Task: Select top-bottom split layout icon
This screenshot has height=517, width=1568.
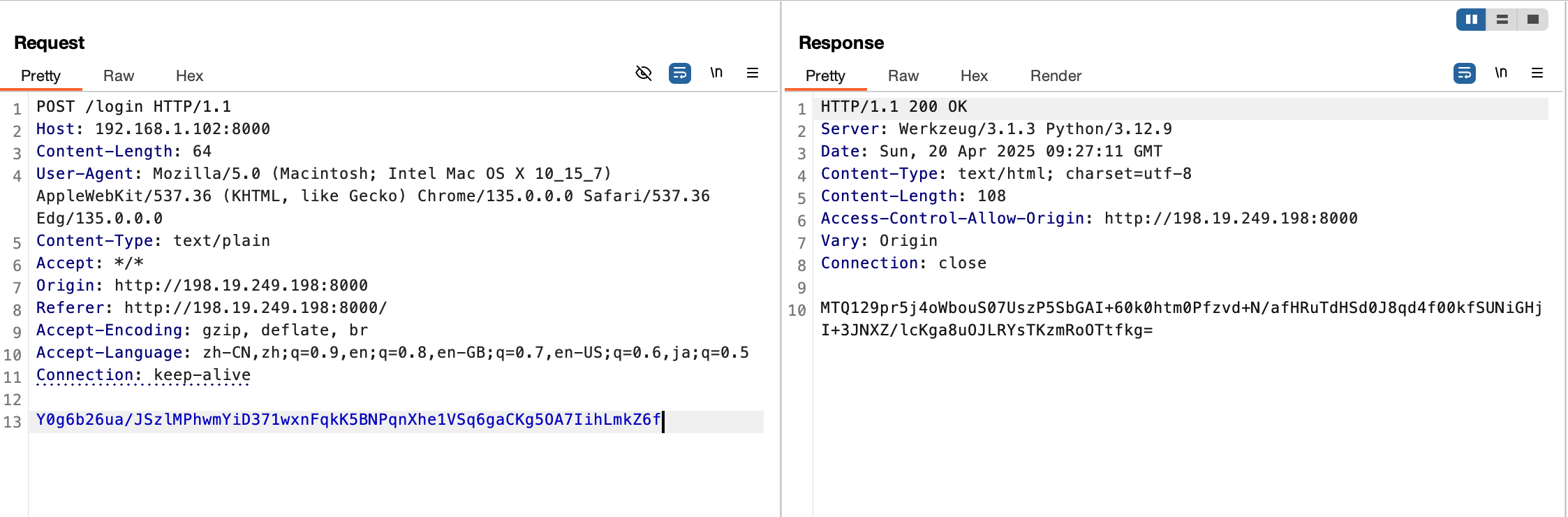Action: [x=1502, y=20]
